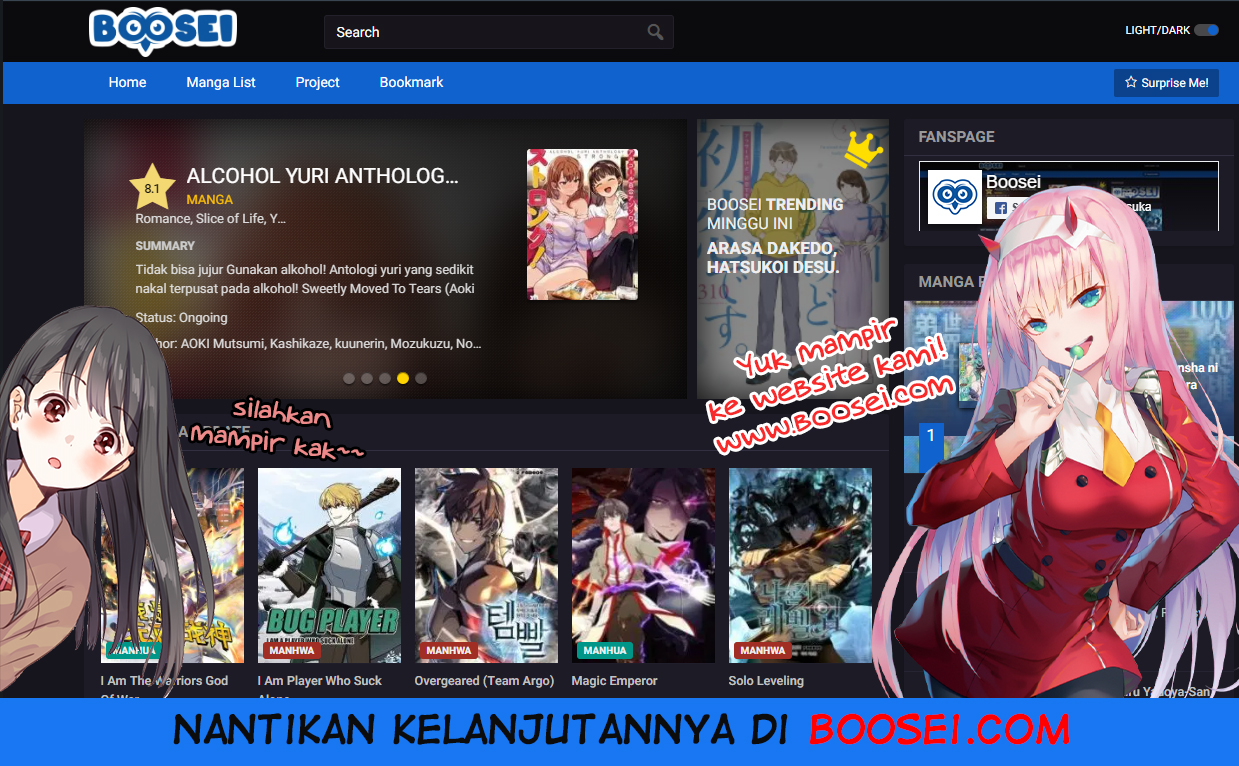Select the fourth carousel indicator dot

point(403,378)
